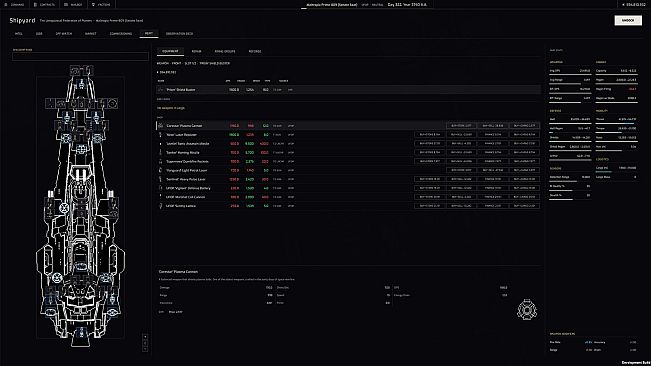This screenshot has width=651, height=366.
Task: Click the 'Prism' Shield Buster weapon icon
Action: 161,90
